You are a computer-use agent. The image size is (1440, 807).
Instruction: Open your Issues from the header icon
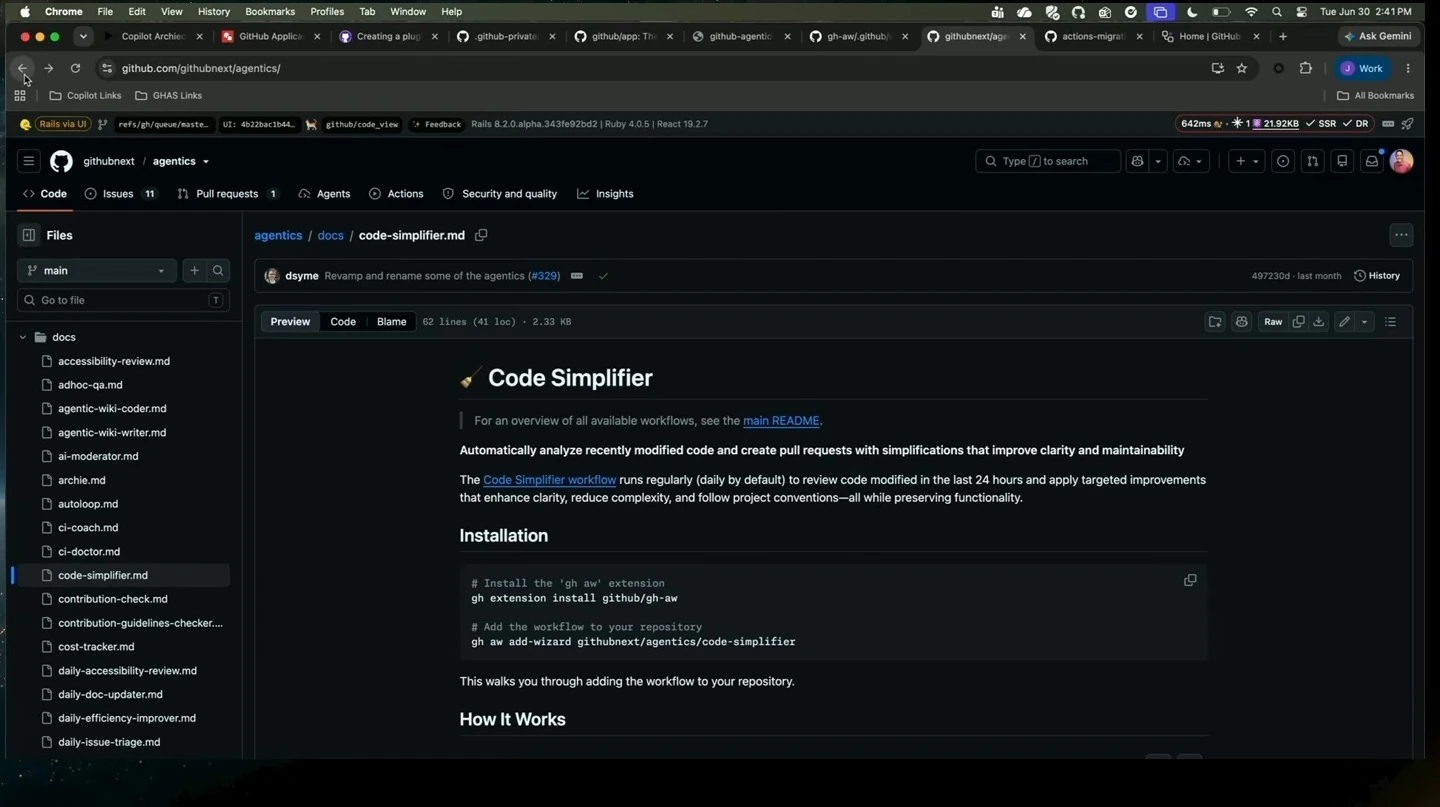tap(1283, 161)
